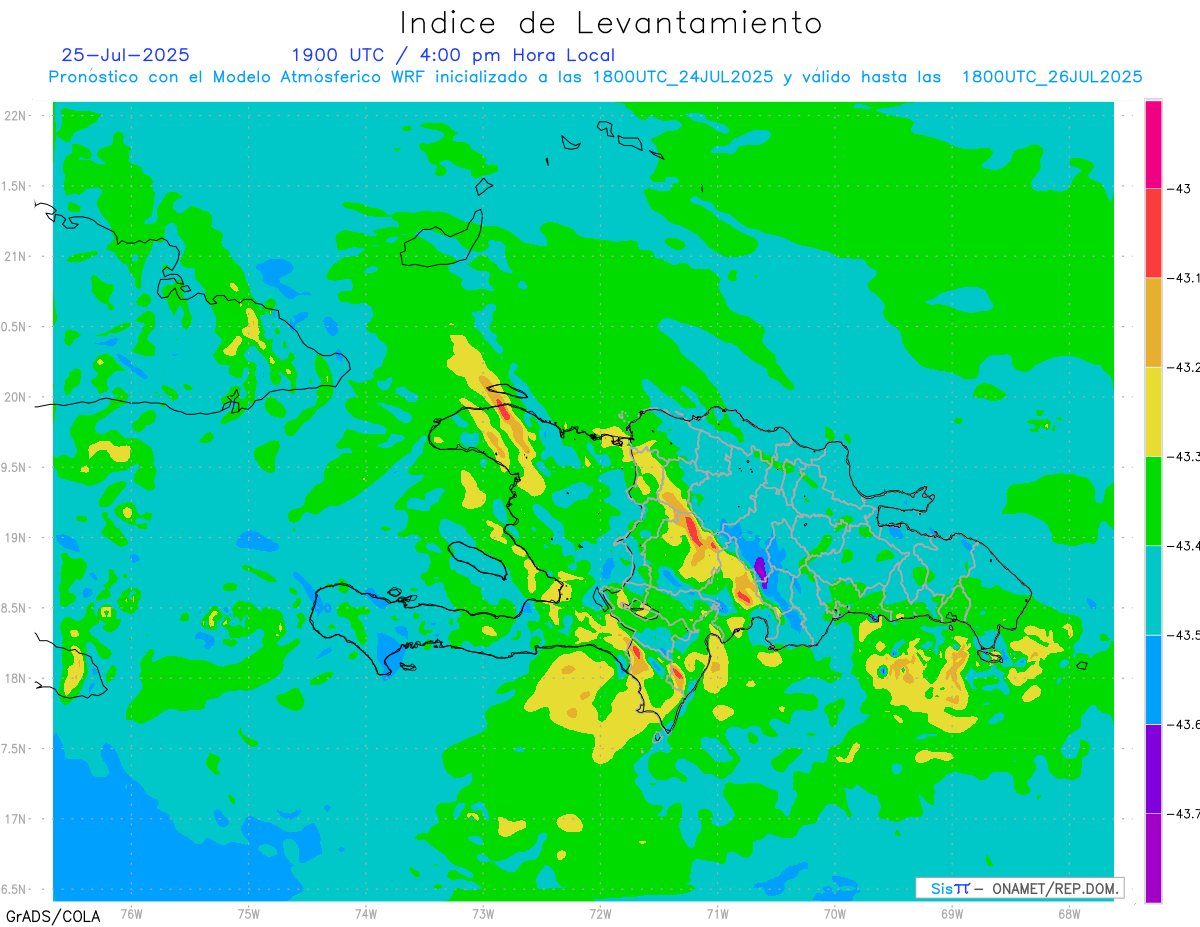Viewport: 1200px width, 927px height.
Task: Click the '73W' longitude label
Action: click(x=483, y=914)
